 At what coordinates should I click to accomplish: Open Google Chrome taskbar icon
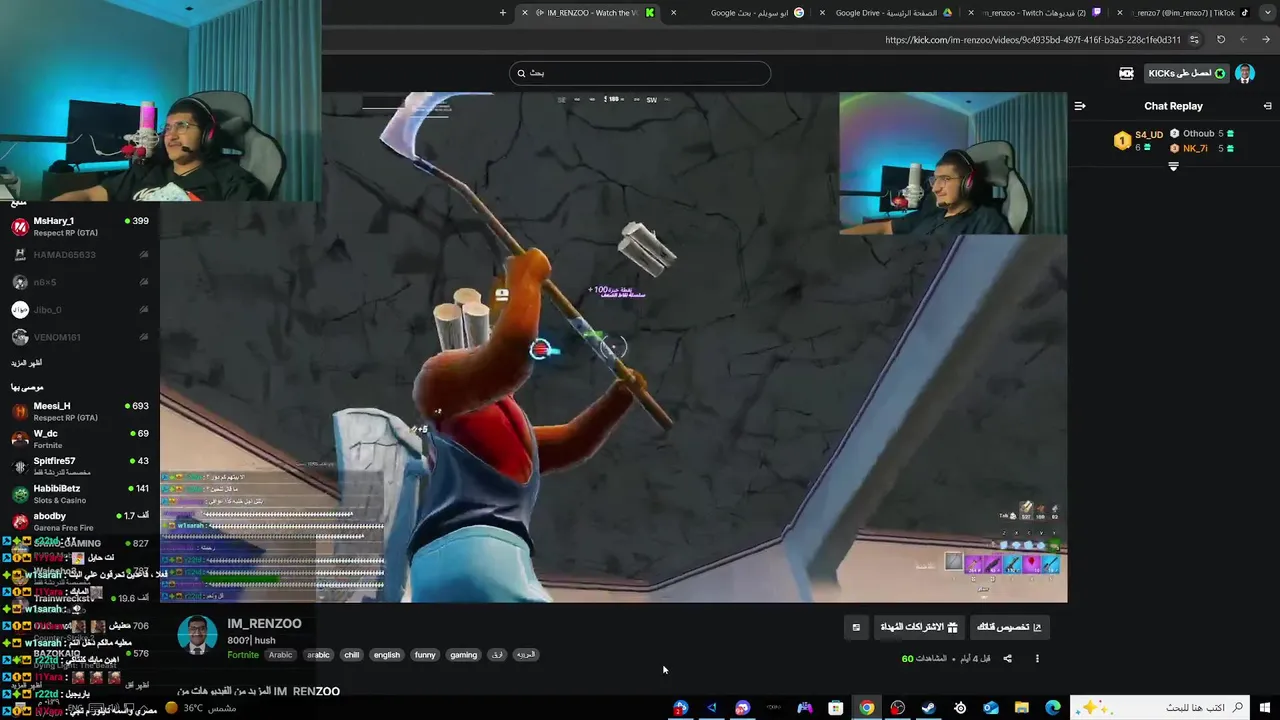[x=867, y=708]
